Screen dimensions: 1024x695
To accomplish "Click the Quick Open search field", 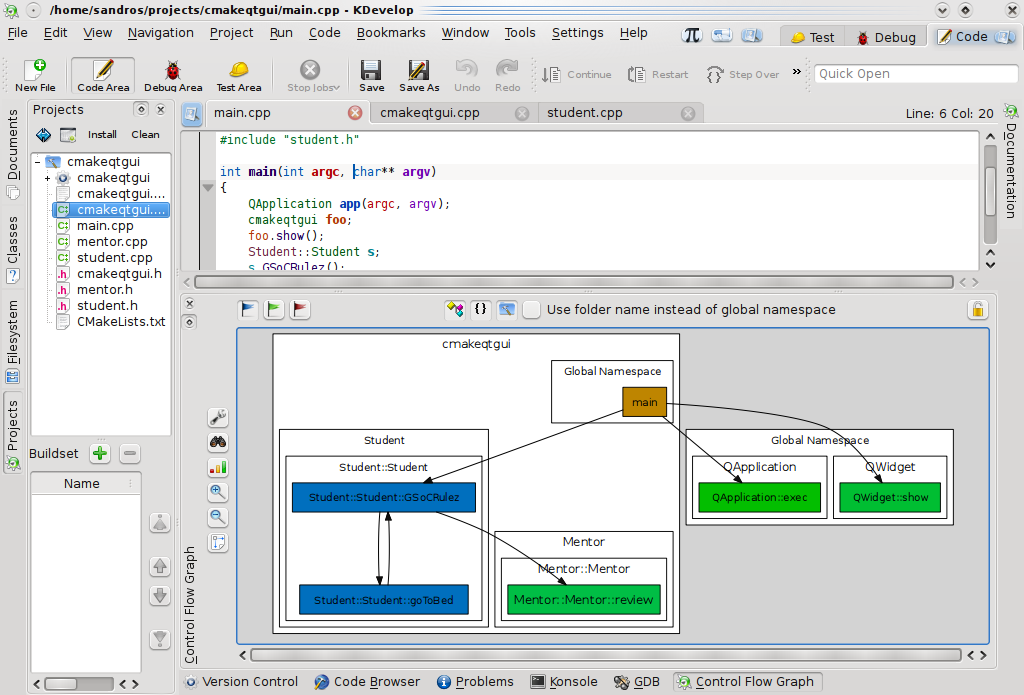I will tap(916, 73).
